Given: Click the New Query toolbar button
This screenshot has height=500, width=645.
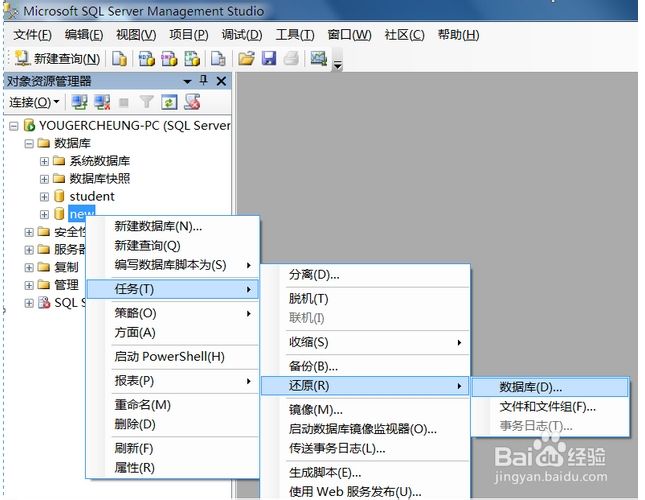Looking at the screenshot, I should coord(57,59).
